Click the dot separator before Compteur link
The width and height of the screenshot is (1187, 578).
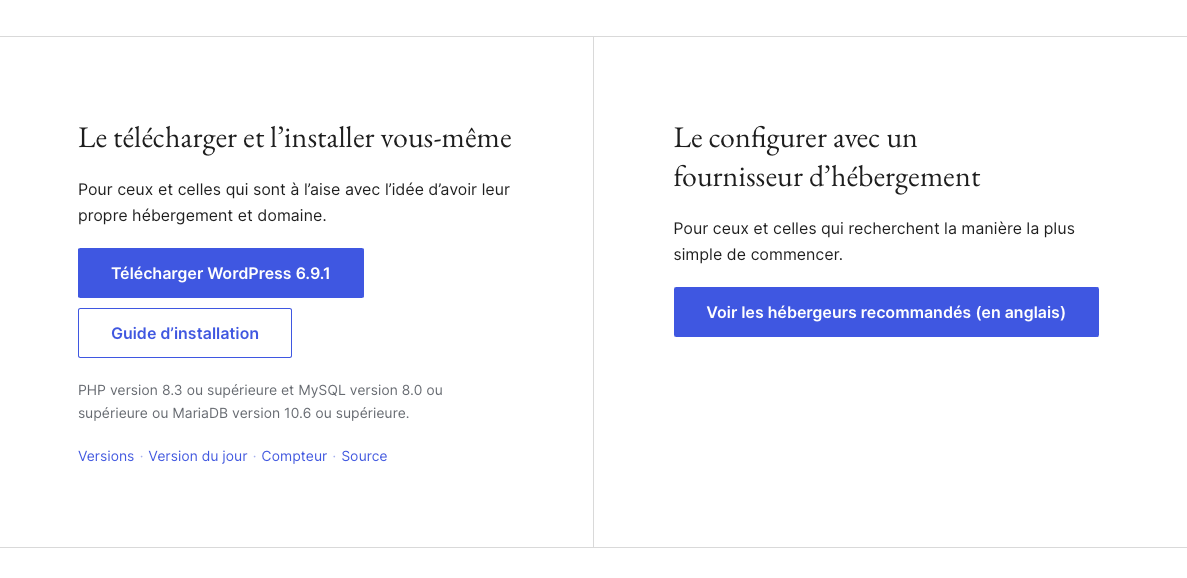tap(254, 457)
